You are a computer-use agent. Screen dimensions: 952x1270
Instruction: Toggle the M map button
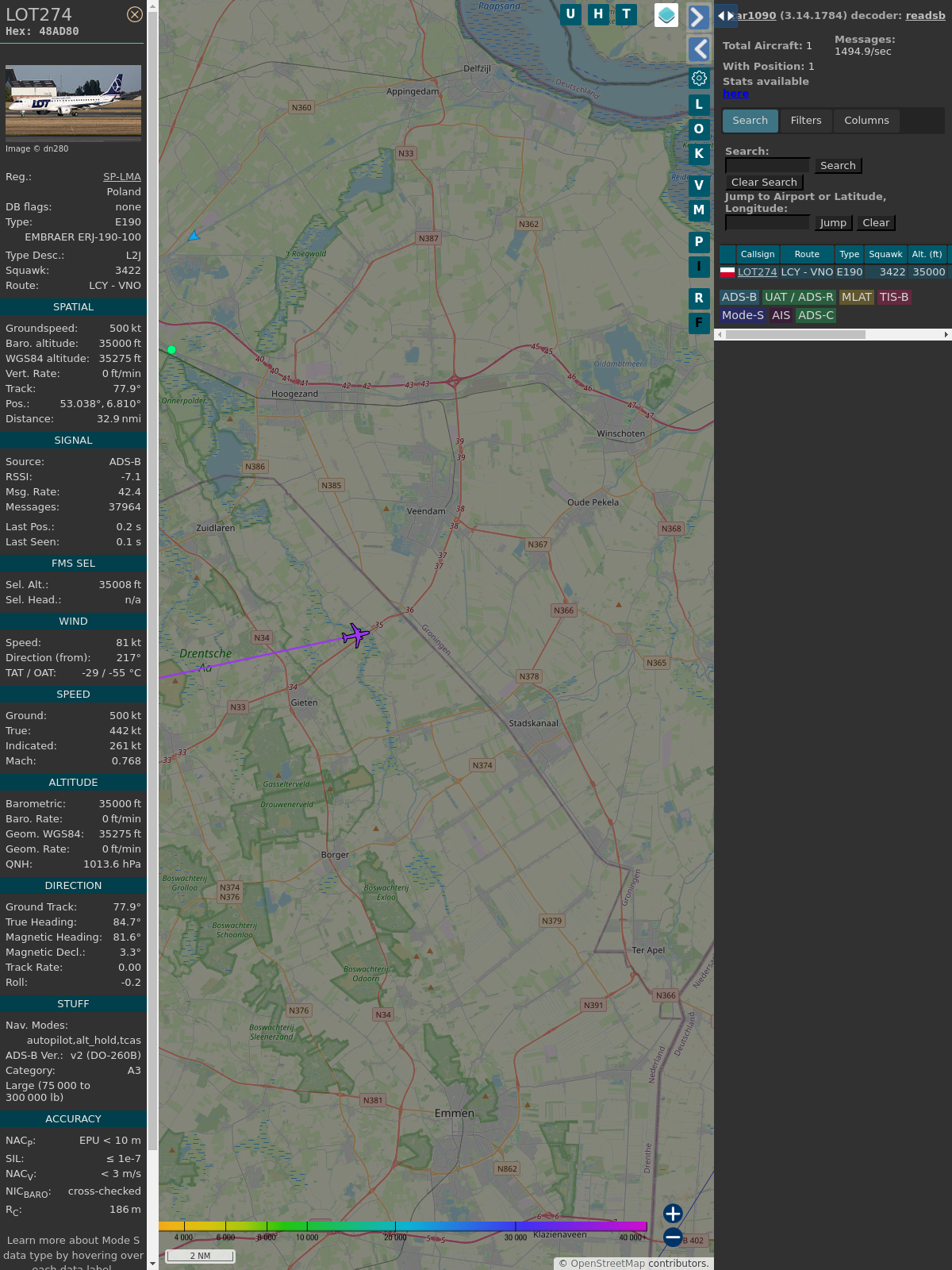tap(699, 210)
